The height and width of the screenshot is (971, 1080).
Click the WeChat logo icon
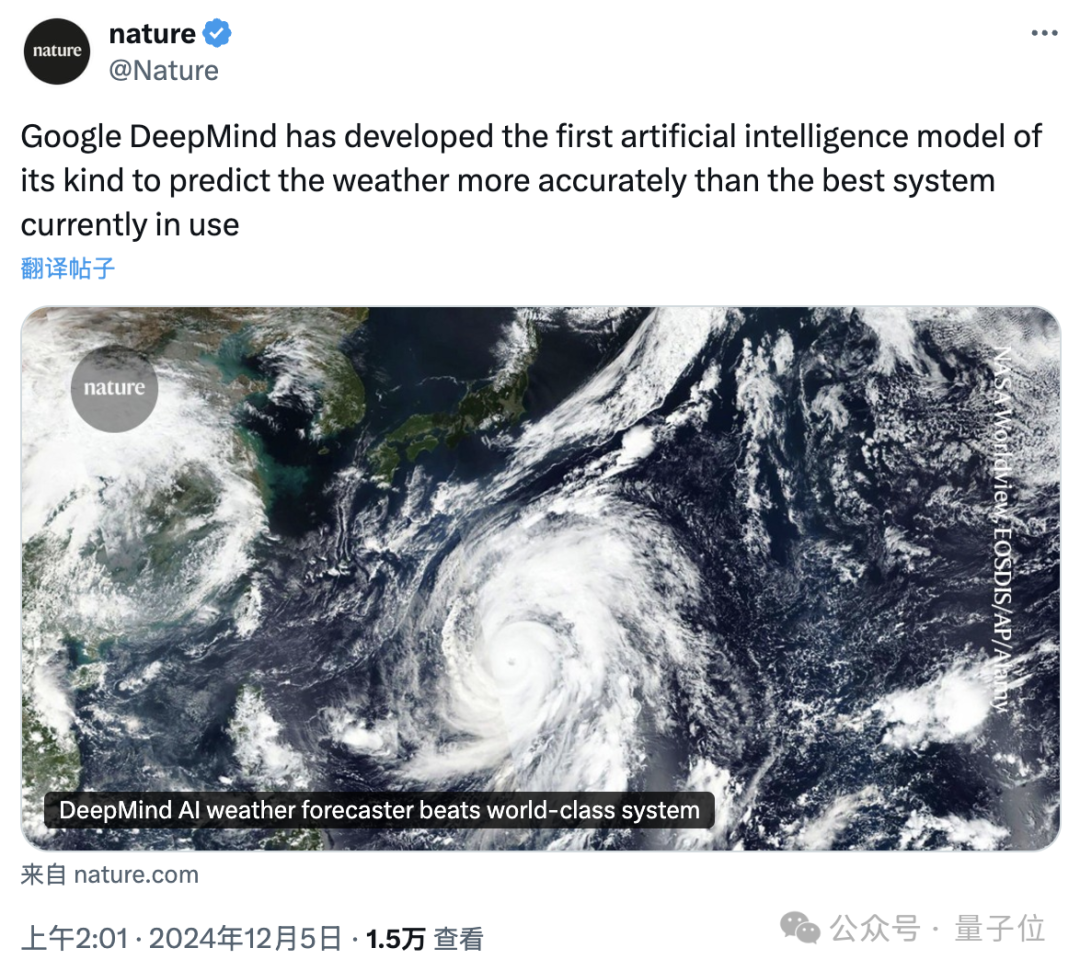tap(801, 928)
